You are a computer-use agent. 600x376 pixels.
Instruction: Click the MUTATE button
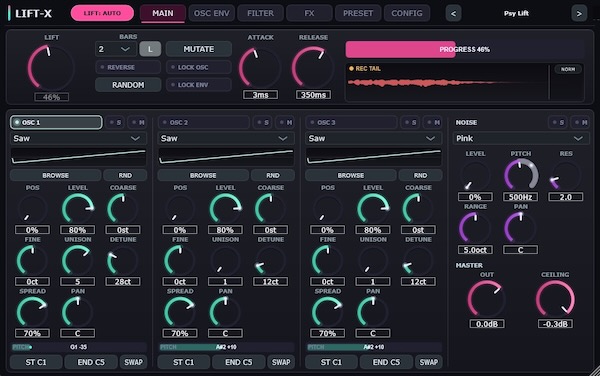coord(199,49)
